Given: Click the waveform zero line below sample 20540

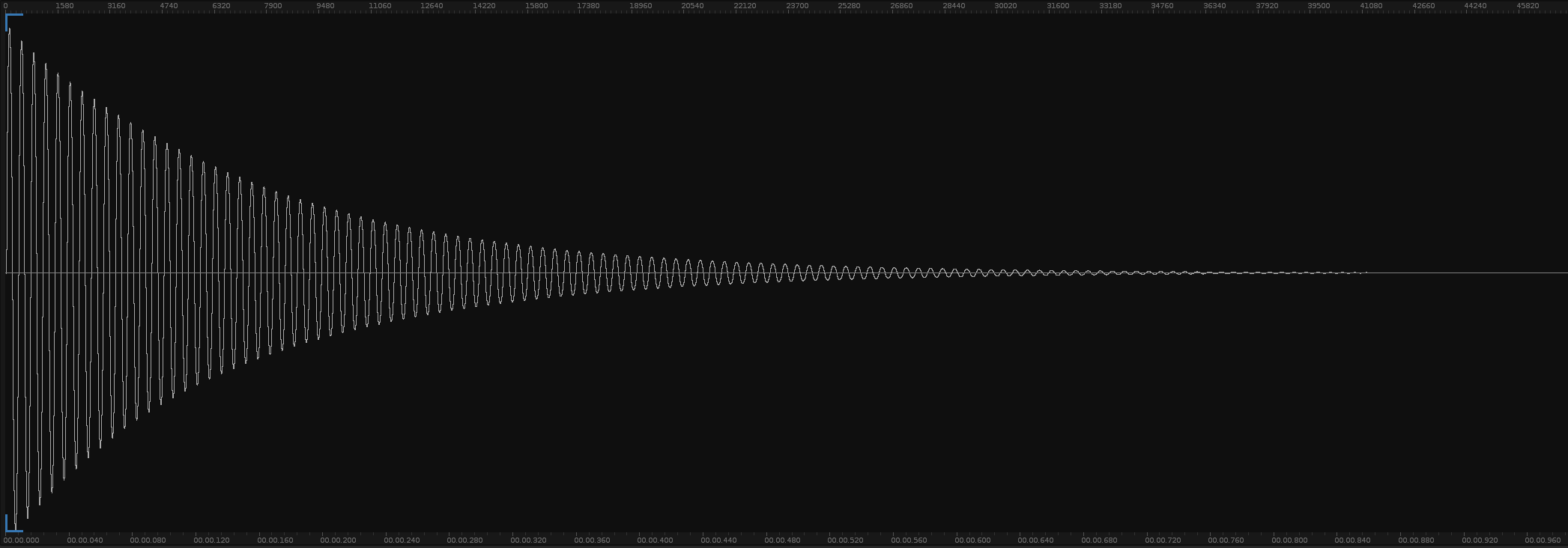Looking at the screenshot, I should pyautogui.click(x=692, y=273).
